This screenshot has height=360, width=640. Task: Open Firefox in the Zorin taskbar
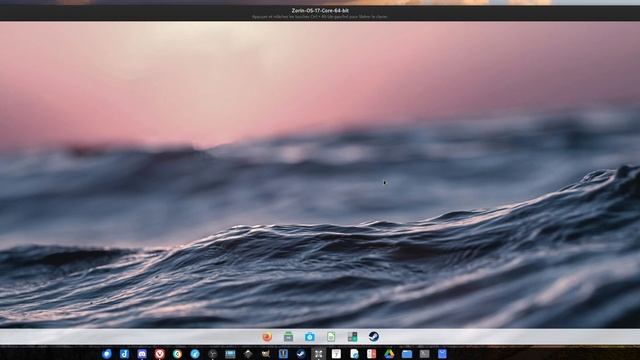coord(267,337)
